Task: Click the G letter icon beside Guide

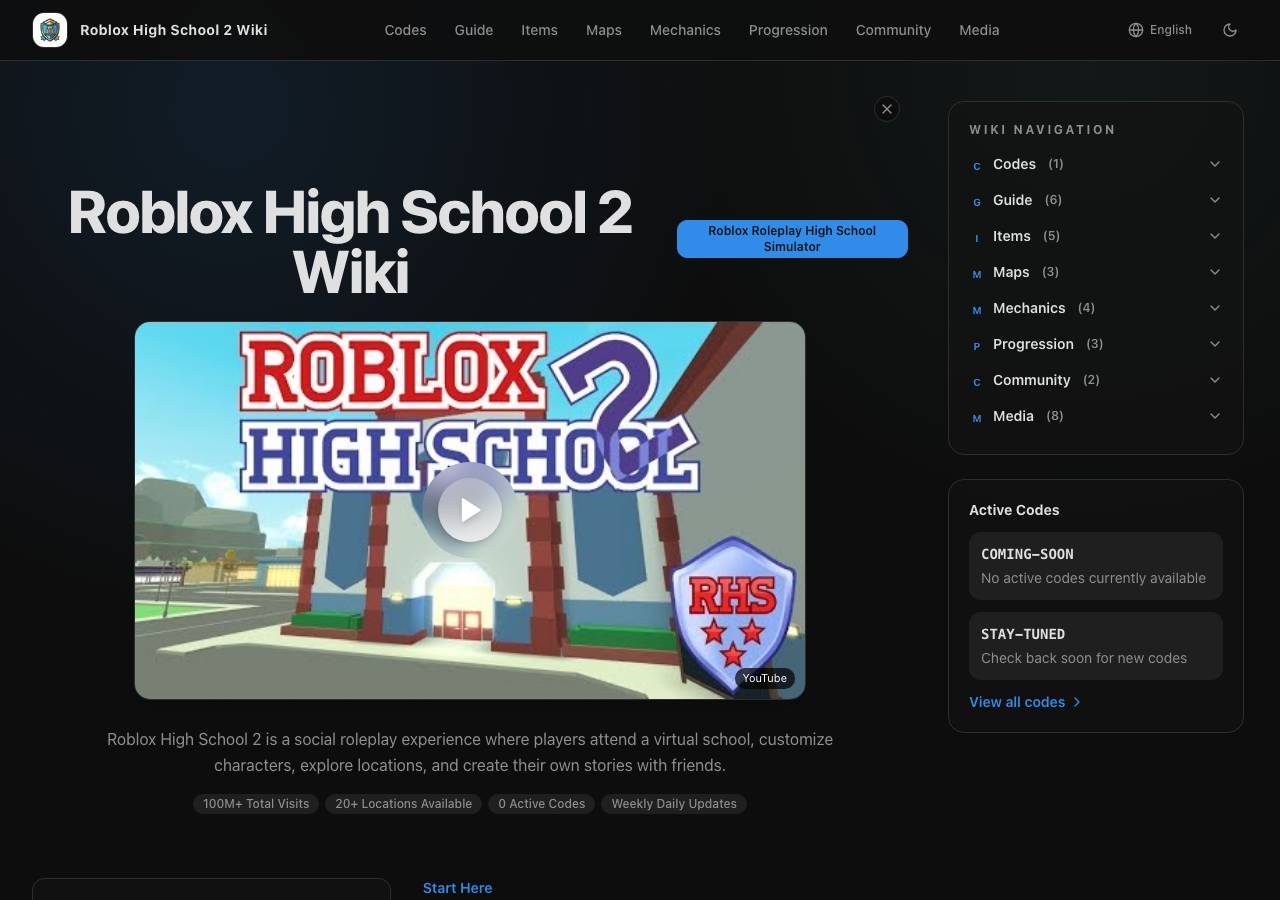Action: (977, 202)
